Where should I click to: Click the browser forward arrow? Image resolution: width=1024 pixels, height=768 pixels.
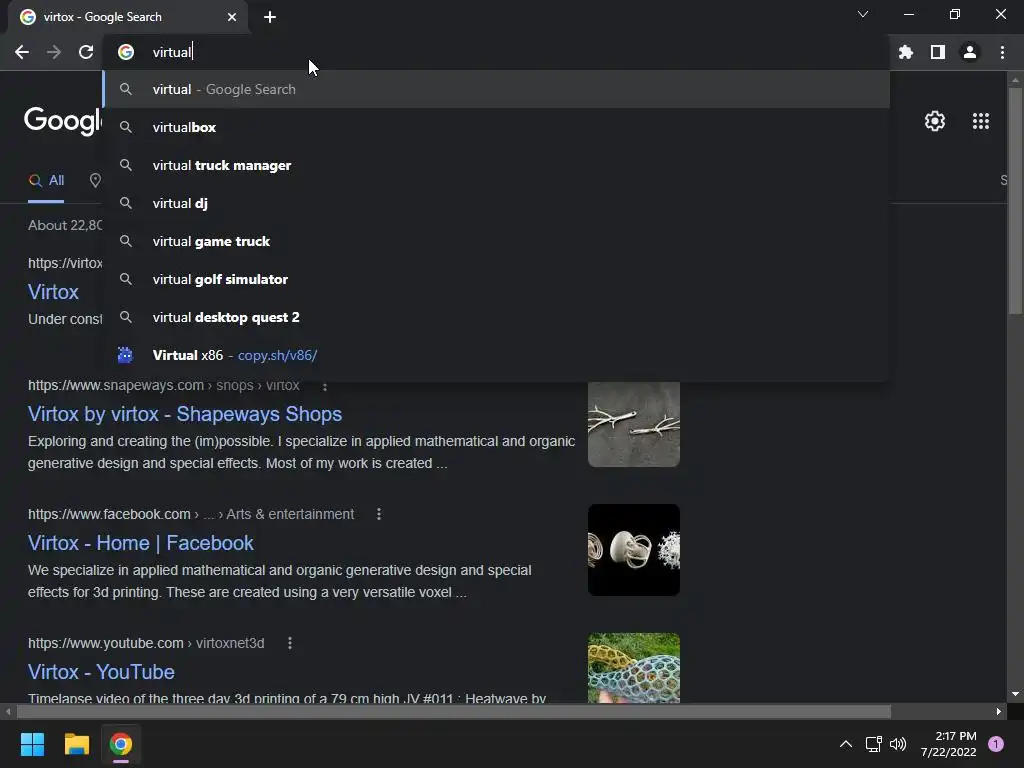pyautogui.click(x=54, y=52)
